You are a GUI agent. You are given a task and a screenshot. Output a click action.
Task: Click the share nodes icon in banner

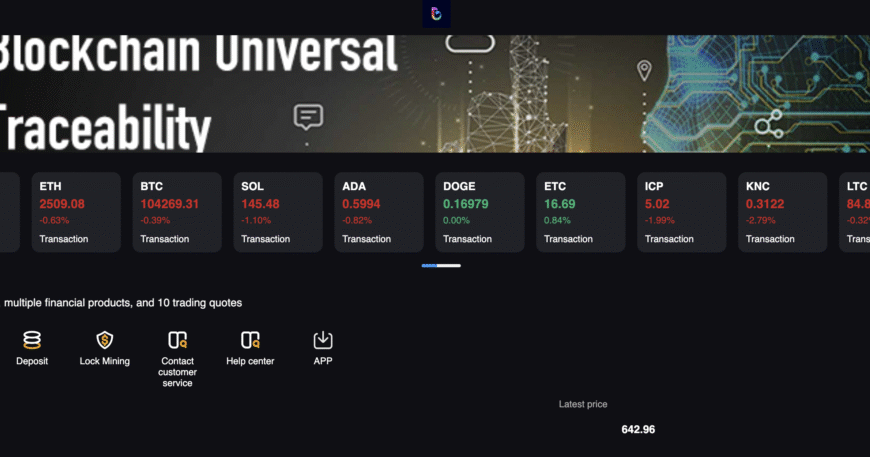pyautogui.click(x=769, y=124)
